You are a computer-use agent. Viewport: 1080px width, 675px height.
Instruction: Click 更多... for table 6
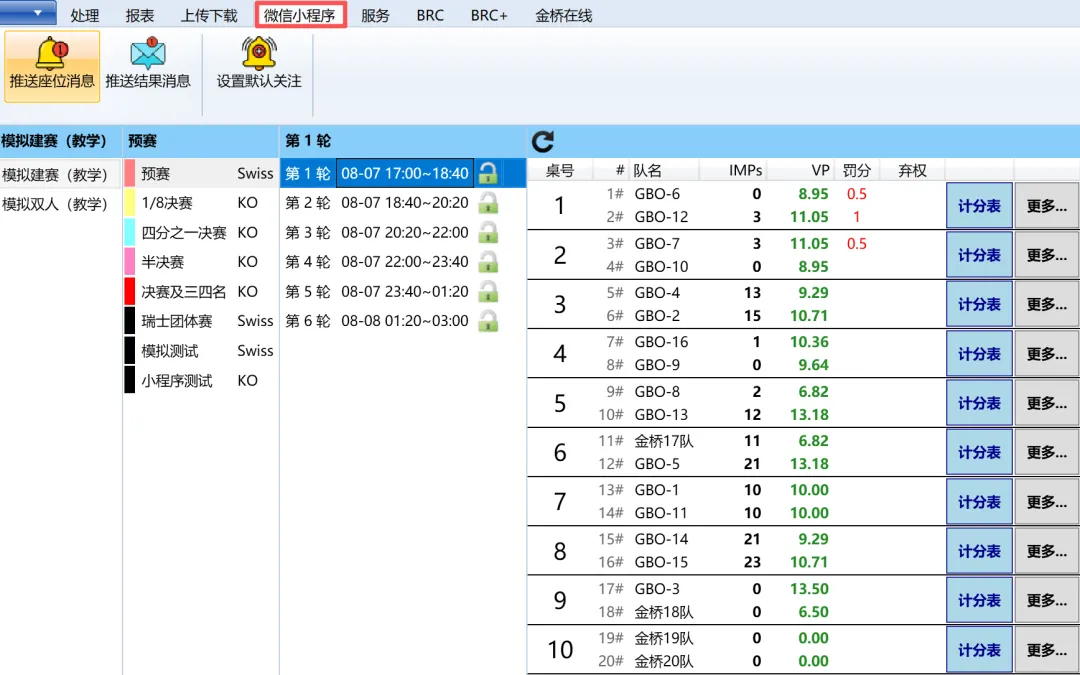[1047, 453]
